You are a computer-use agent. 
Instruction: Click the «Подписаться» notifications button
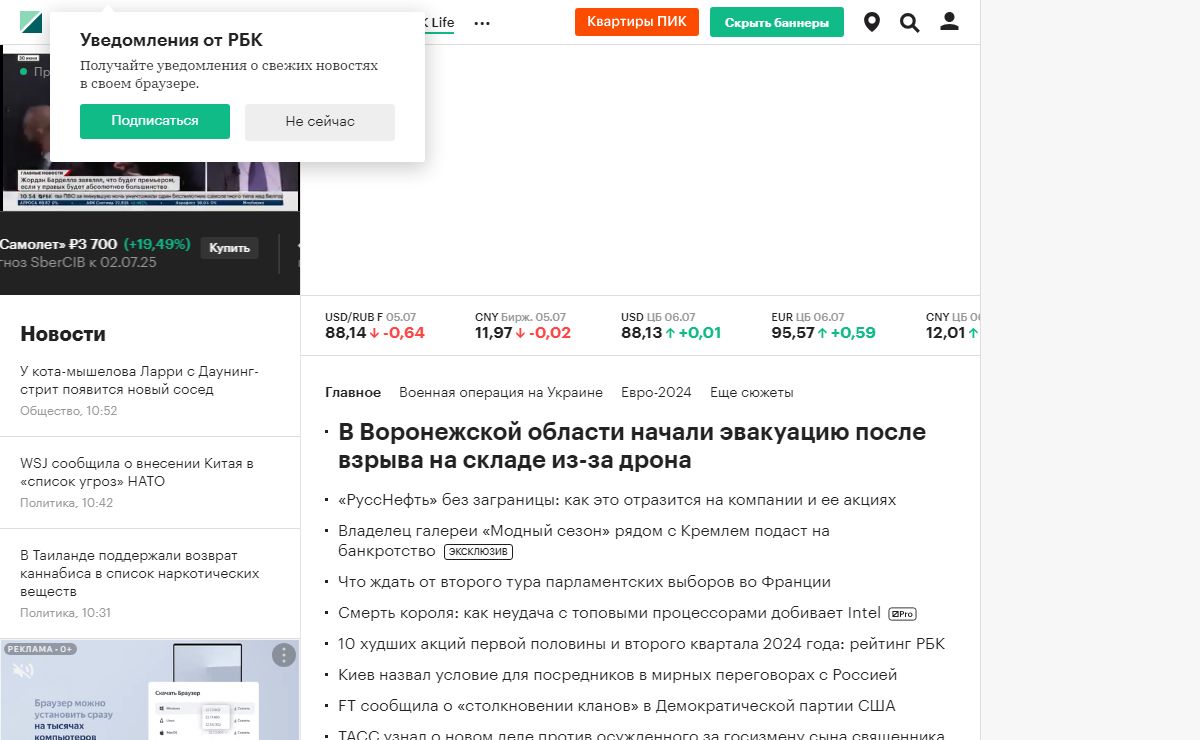point(155,121)
